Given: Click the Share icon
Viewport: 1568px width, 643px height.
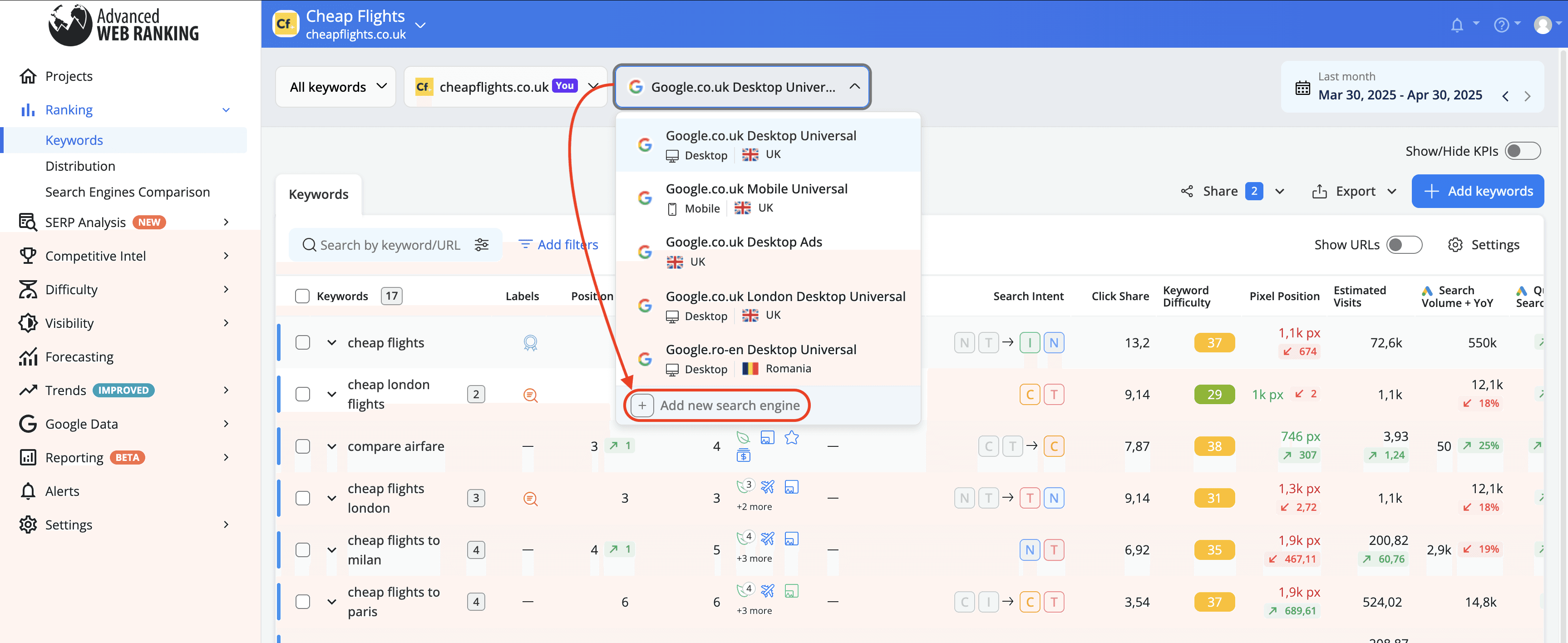Looking at the screenshot, I should coord(1187,191).
